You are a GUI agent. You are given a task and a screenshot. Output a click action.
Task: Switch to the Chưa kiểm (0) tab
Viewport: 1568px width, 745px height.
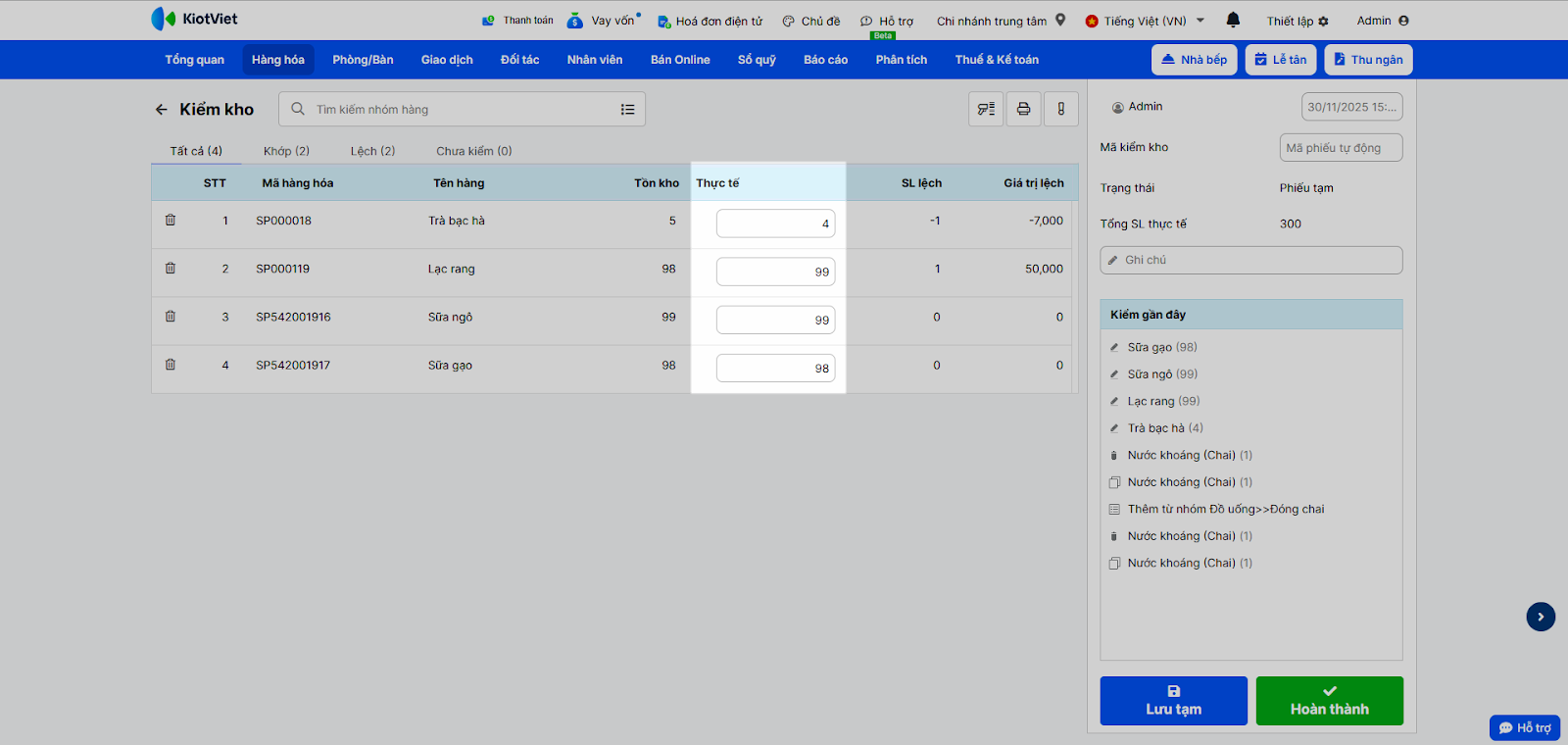(474, 151)
